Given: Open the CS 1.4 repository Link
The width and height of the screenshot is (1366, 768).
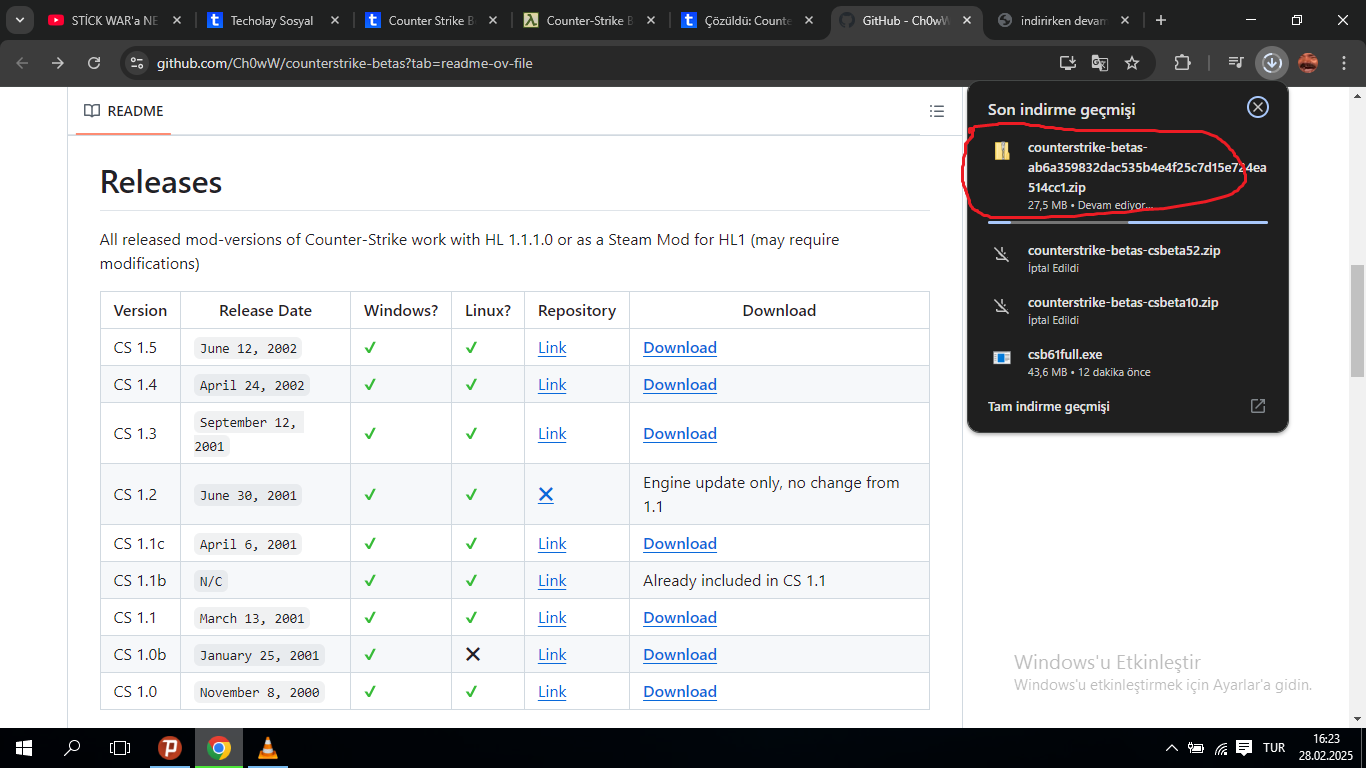Looking at the screenshot, I should pos(552,385).
